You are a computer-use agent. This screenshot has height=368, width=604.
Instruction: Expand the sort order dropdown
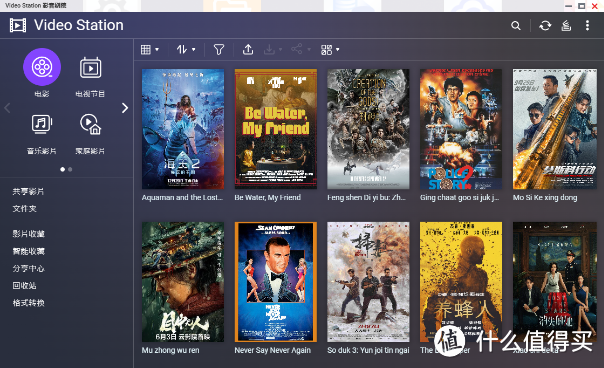pyautogui.click(x=186, y=49)
